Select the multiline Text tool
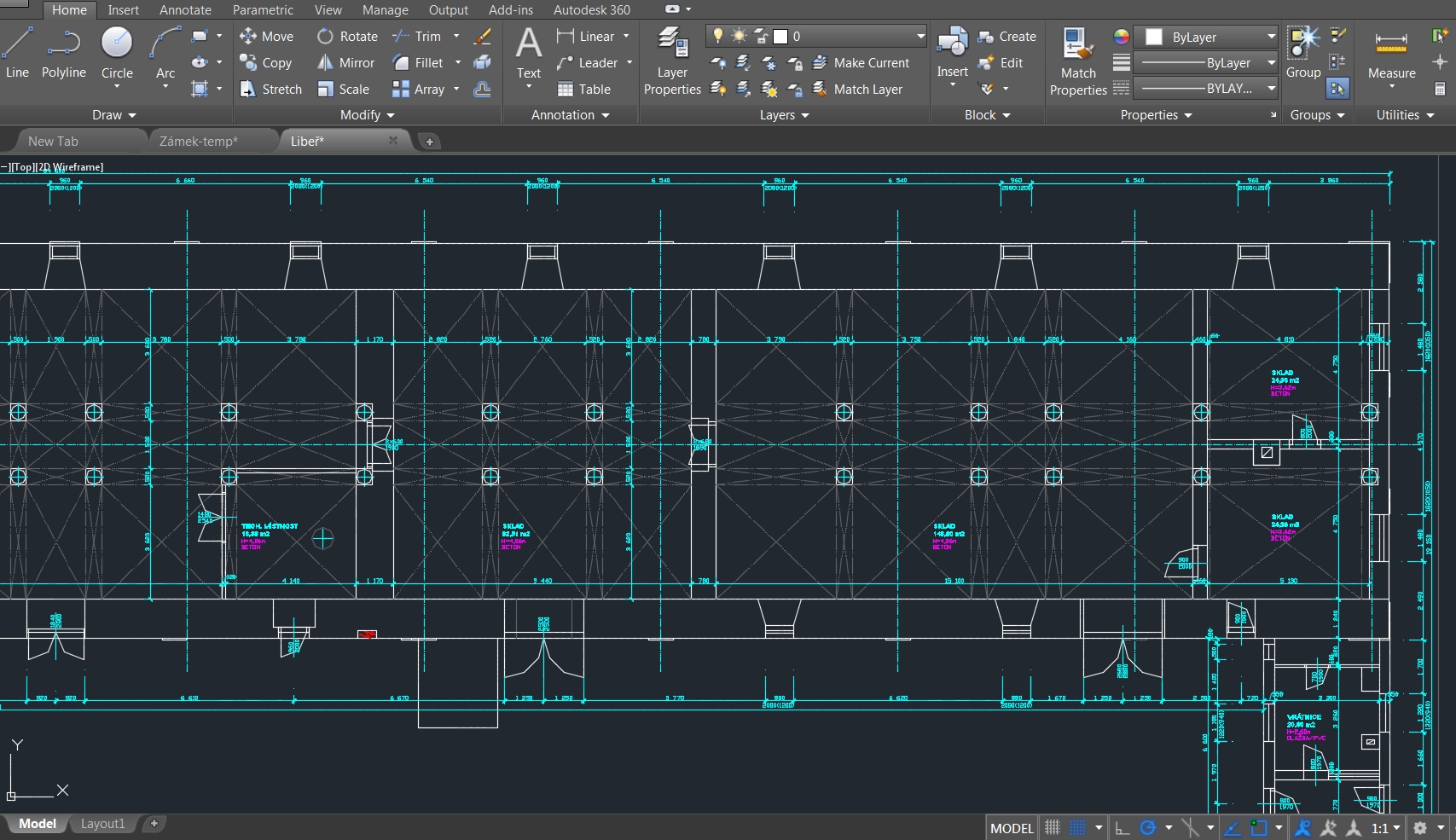Image resolution: width=1456 pixels, height=840 pixels. pos(529,53)
